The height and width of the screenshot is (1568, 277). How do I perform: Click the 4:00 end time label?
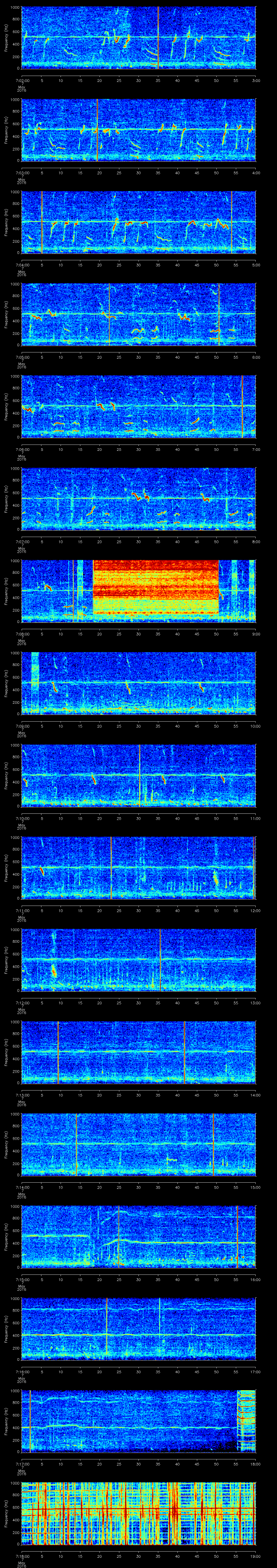256,173
